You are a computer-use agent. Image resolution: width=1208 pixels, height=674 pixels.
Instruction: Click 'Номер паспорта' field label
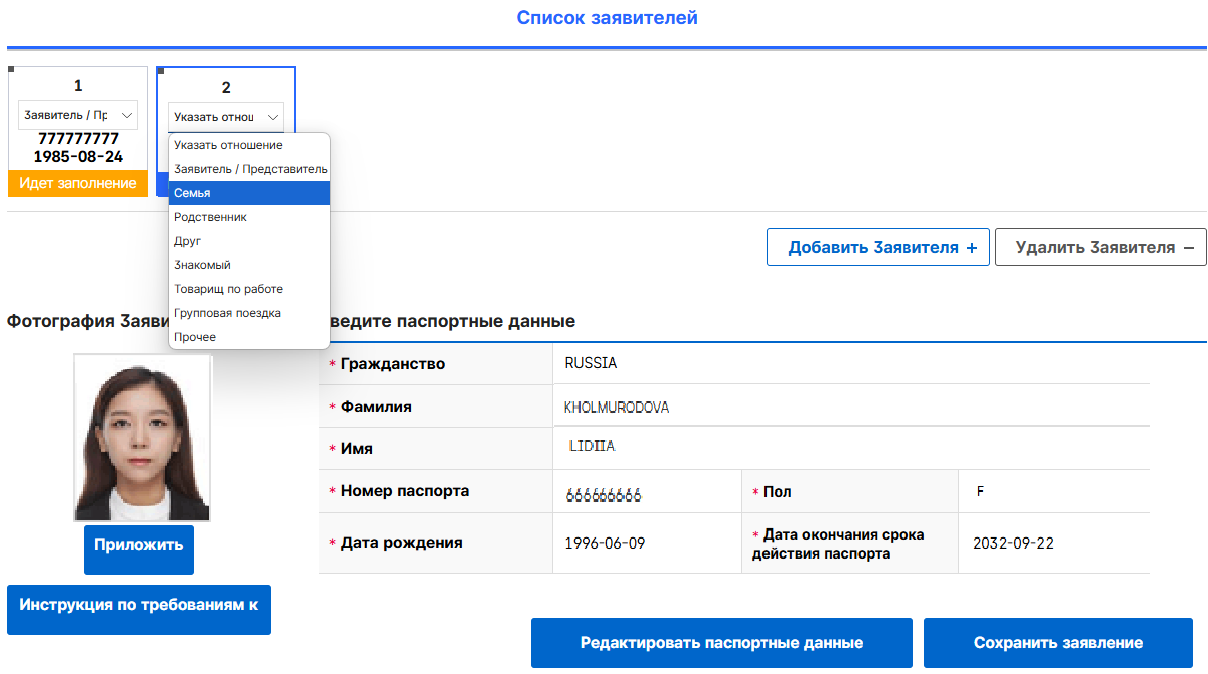coord(405,491)
